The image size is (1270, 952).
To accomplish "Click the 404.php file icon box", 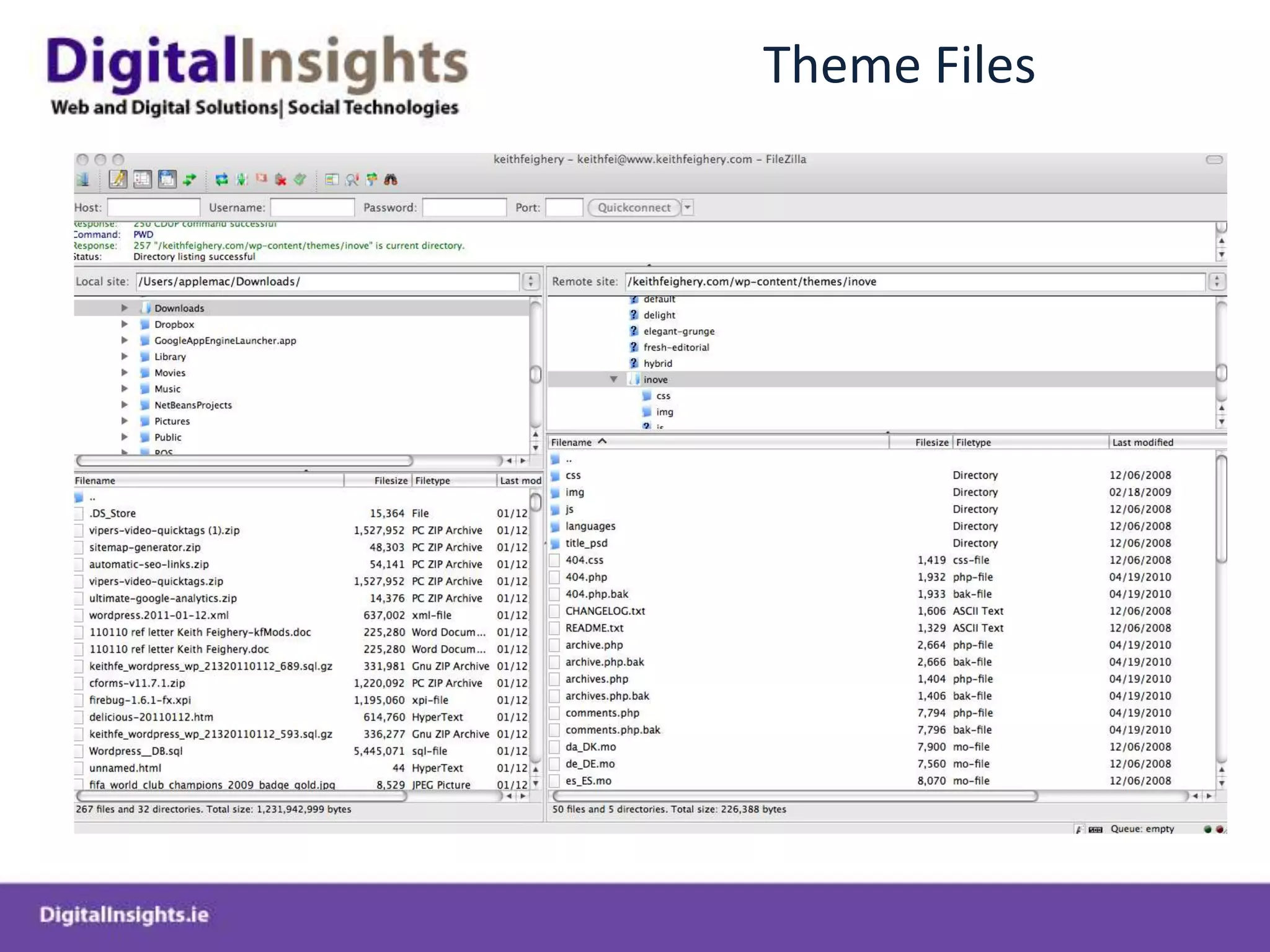I will (x=555, y=577).
